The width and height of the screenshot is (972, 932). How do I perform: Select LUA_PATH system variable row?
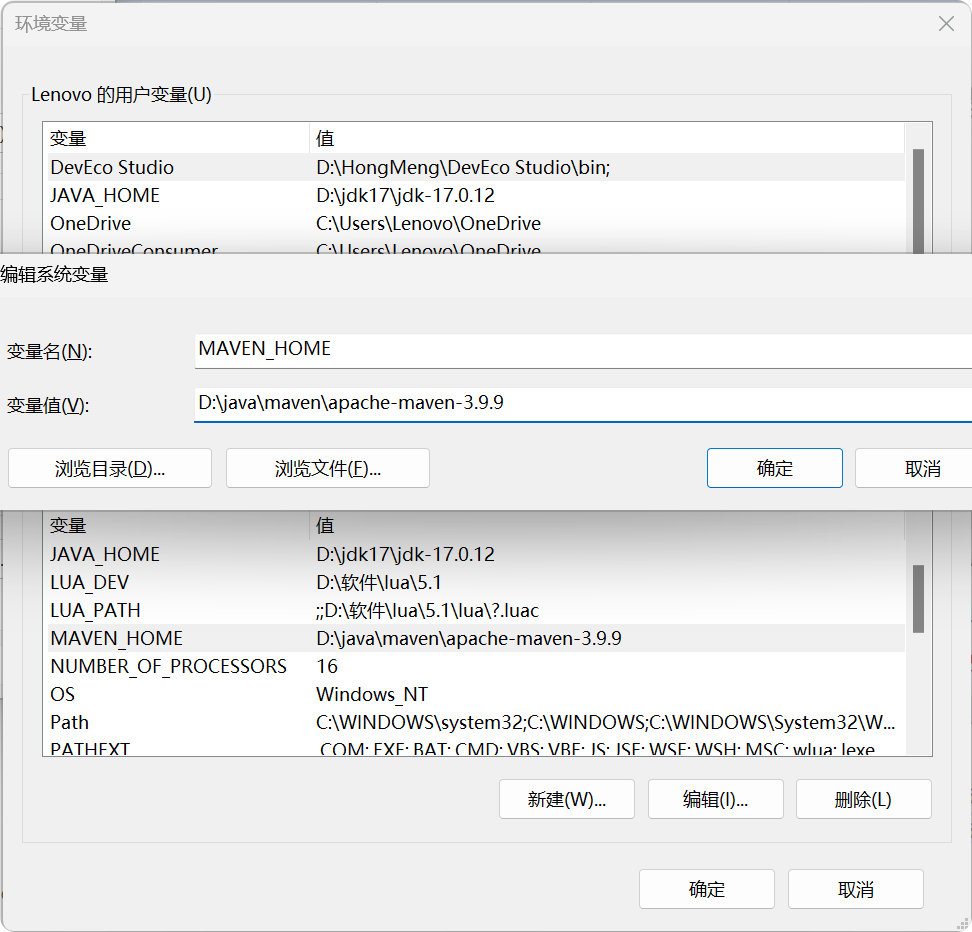point(476,610)
